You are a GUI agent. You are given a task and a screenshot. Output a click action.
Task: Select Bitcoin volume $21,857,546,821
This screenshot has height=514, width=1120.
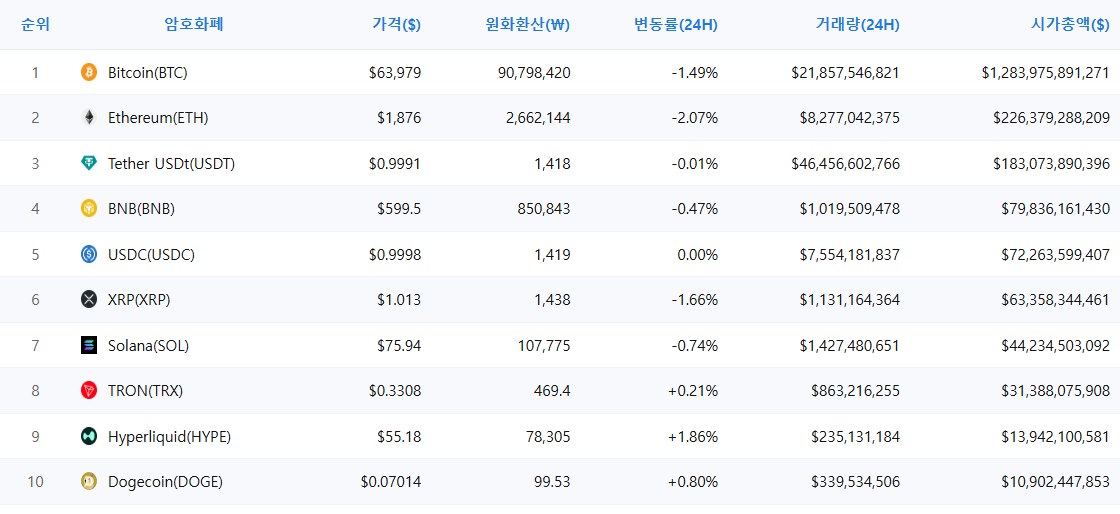point(846,72)
